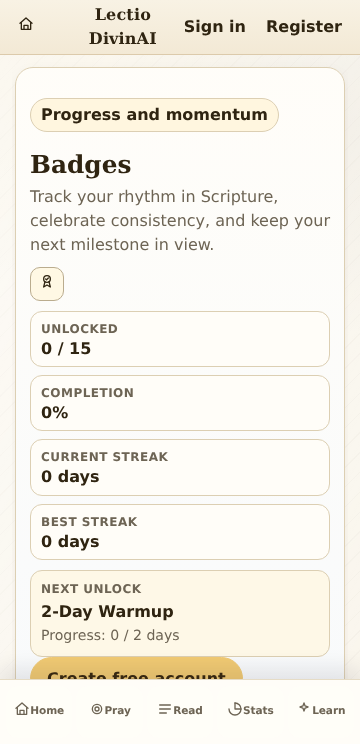Click the home icon in the top header
The image size is (360, 744).
(x=26, y=24)
